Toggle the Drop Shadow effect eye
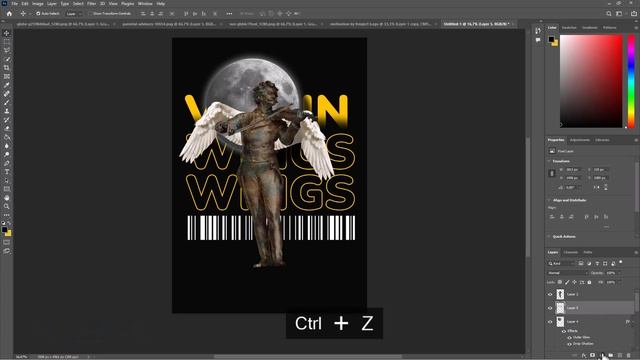This screenshot has width=640, height=360. 569,344
